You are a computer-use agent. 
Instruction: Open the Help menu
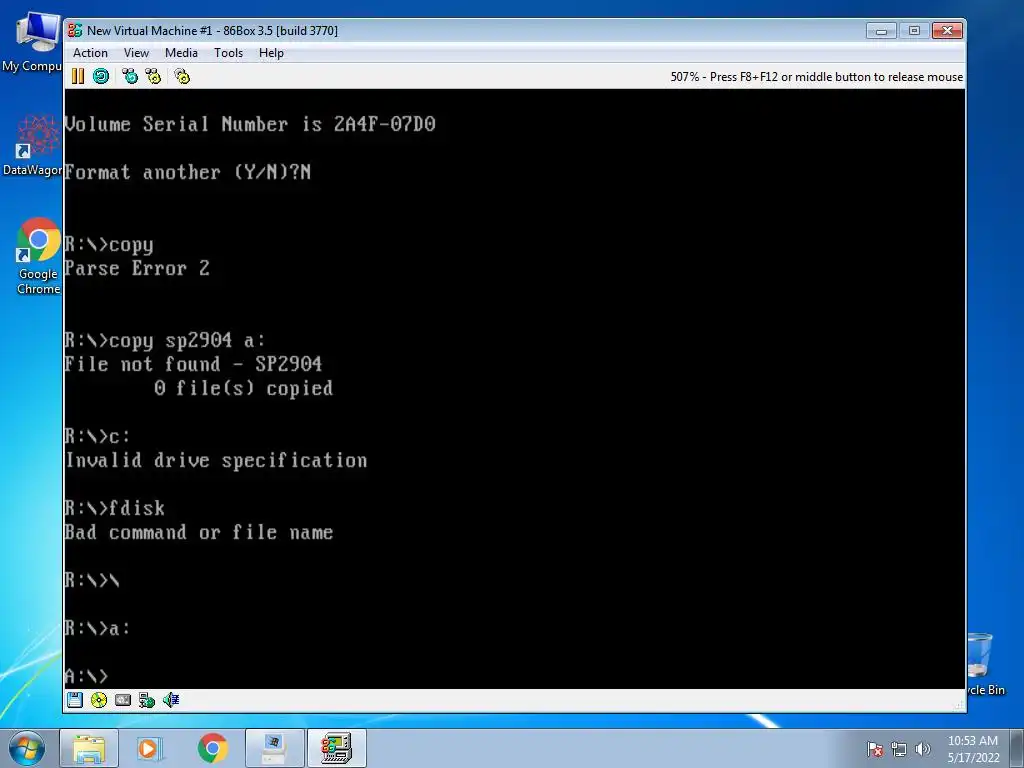coord(271,53)
